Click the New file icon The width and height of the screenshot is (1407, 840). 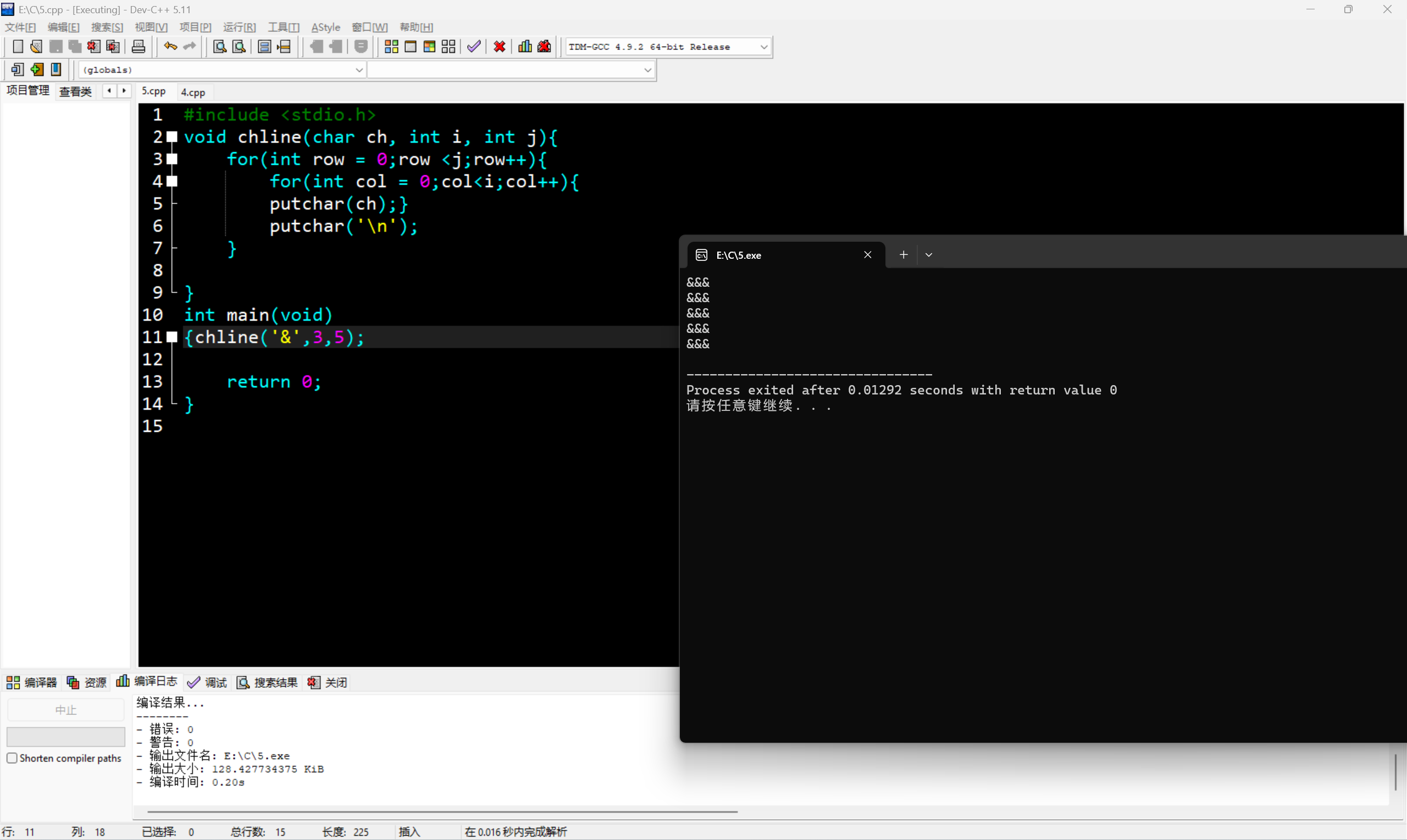(x=18, y=46)
